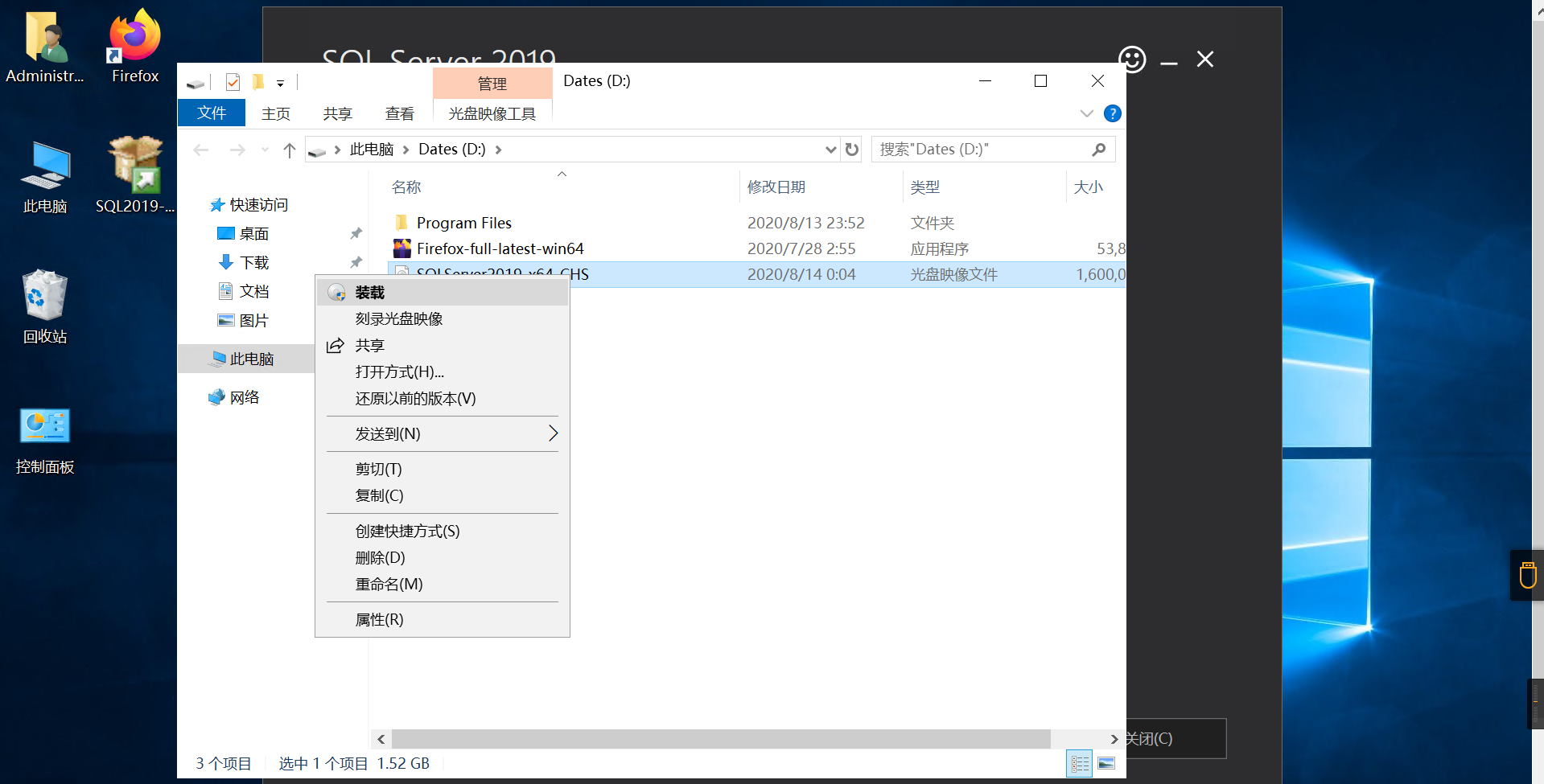The image size is (1544, 784).
Task: Expand the 发送到(N) submenu
Action: pyautogui.click(x=443, y=434)
